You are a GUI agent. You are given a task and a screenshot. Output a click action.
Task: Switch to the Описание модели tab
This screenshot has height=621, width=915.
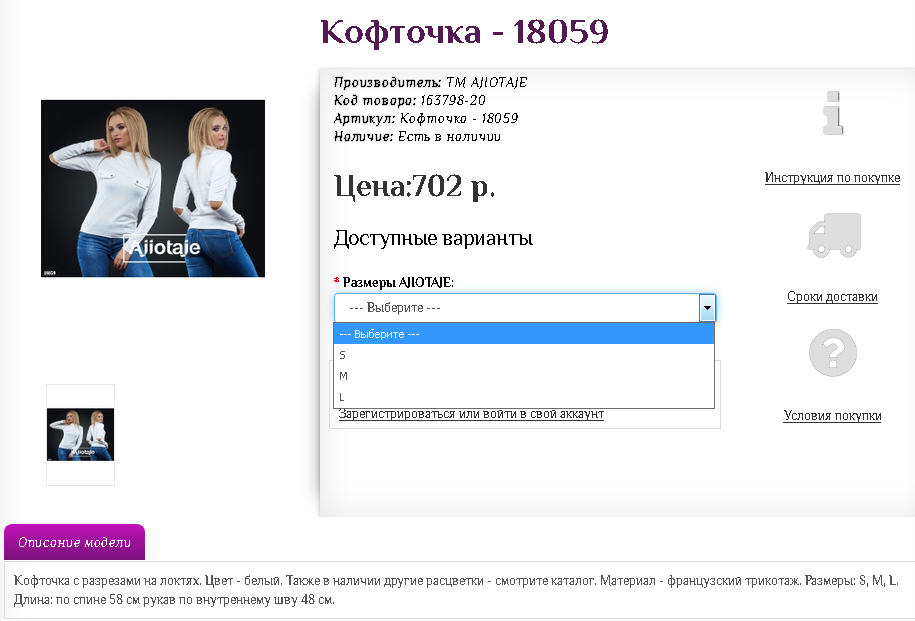75,542
